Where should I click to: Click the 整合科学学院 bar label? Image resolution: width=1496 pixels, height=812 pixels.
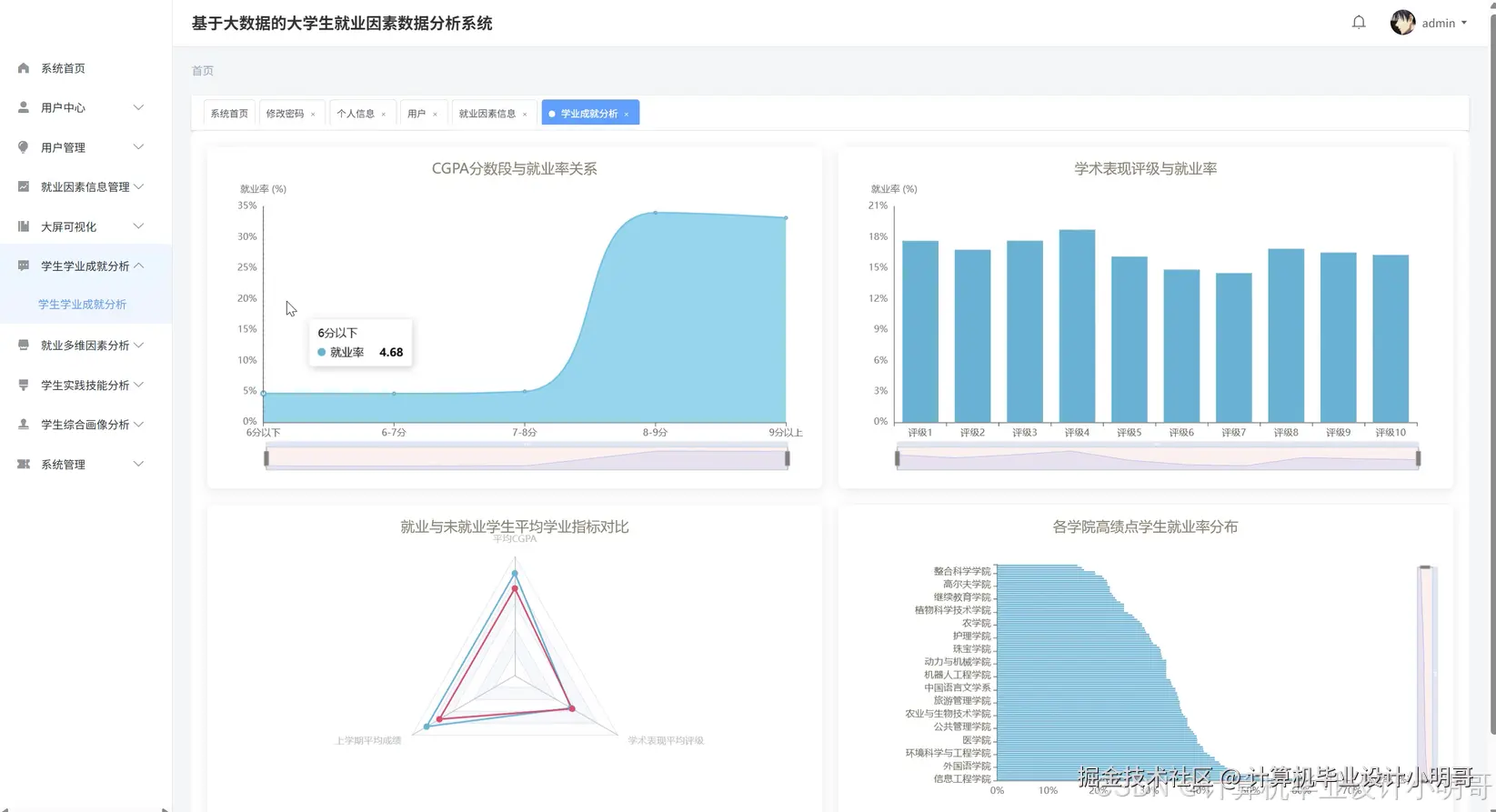point(962,571)
